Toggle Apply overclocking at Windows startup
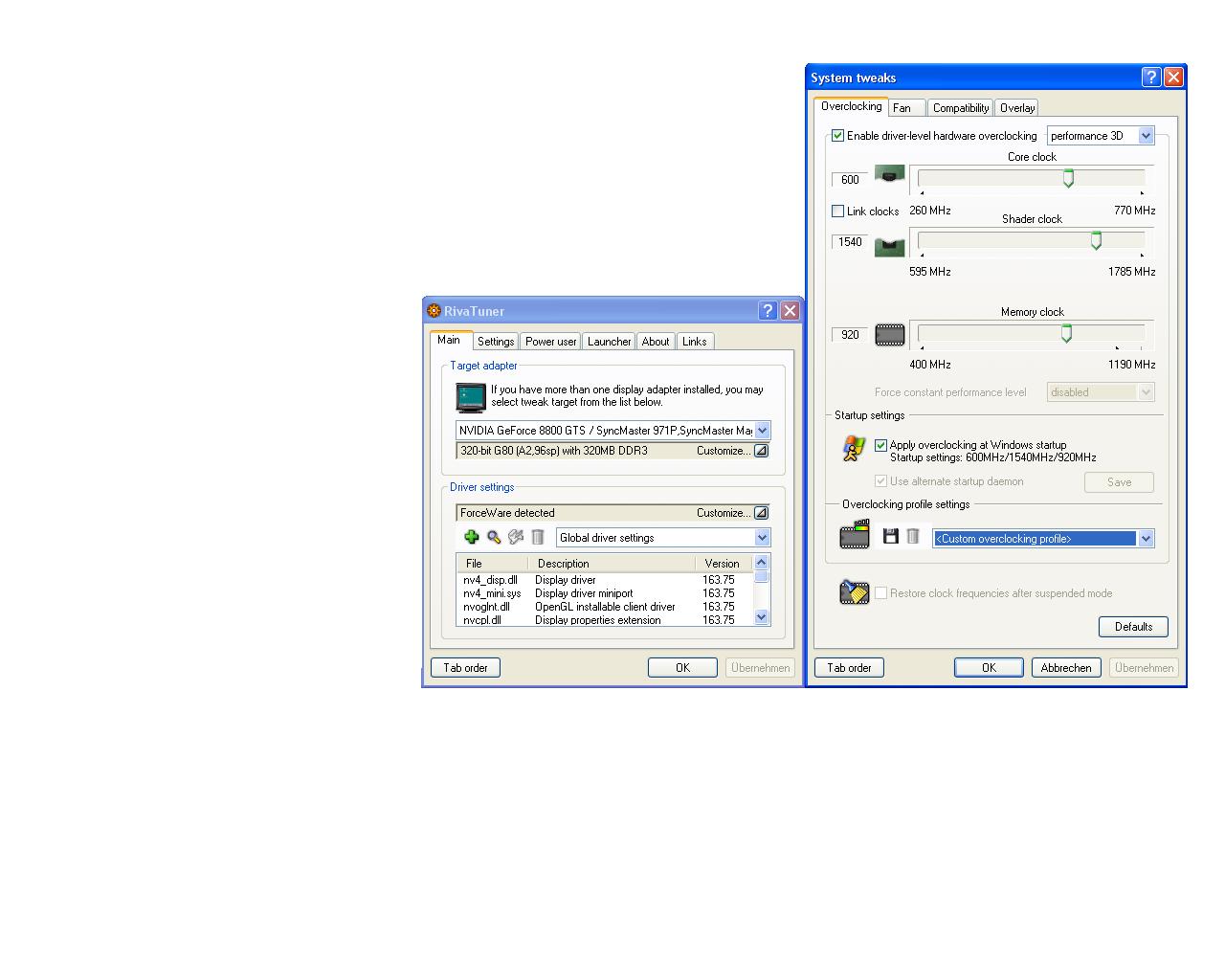 881,445
